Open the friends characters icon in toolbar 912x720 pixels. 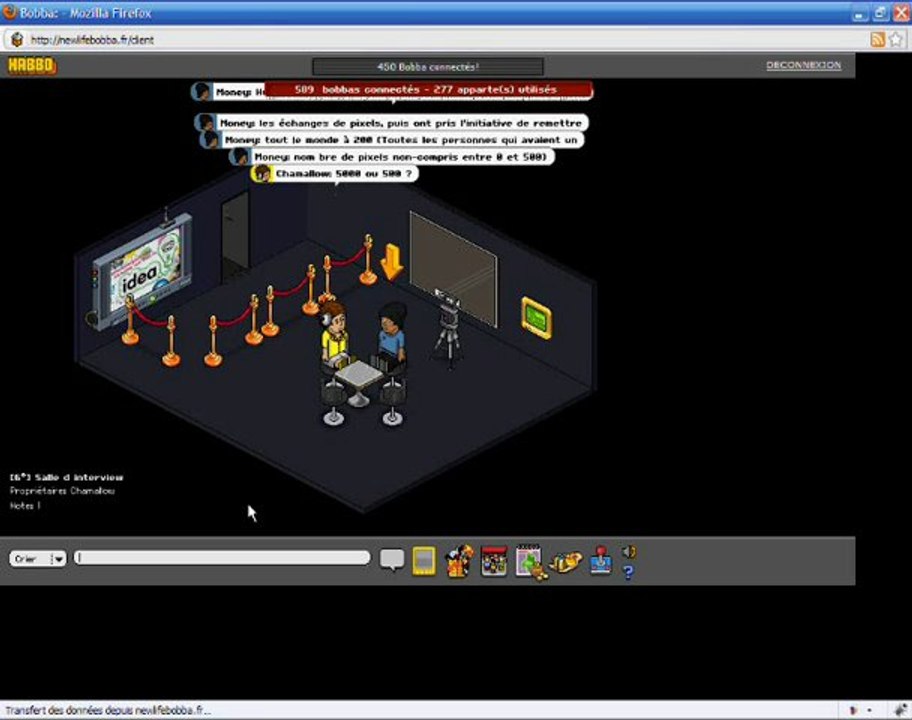pos(459,561)
